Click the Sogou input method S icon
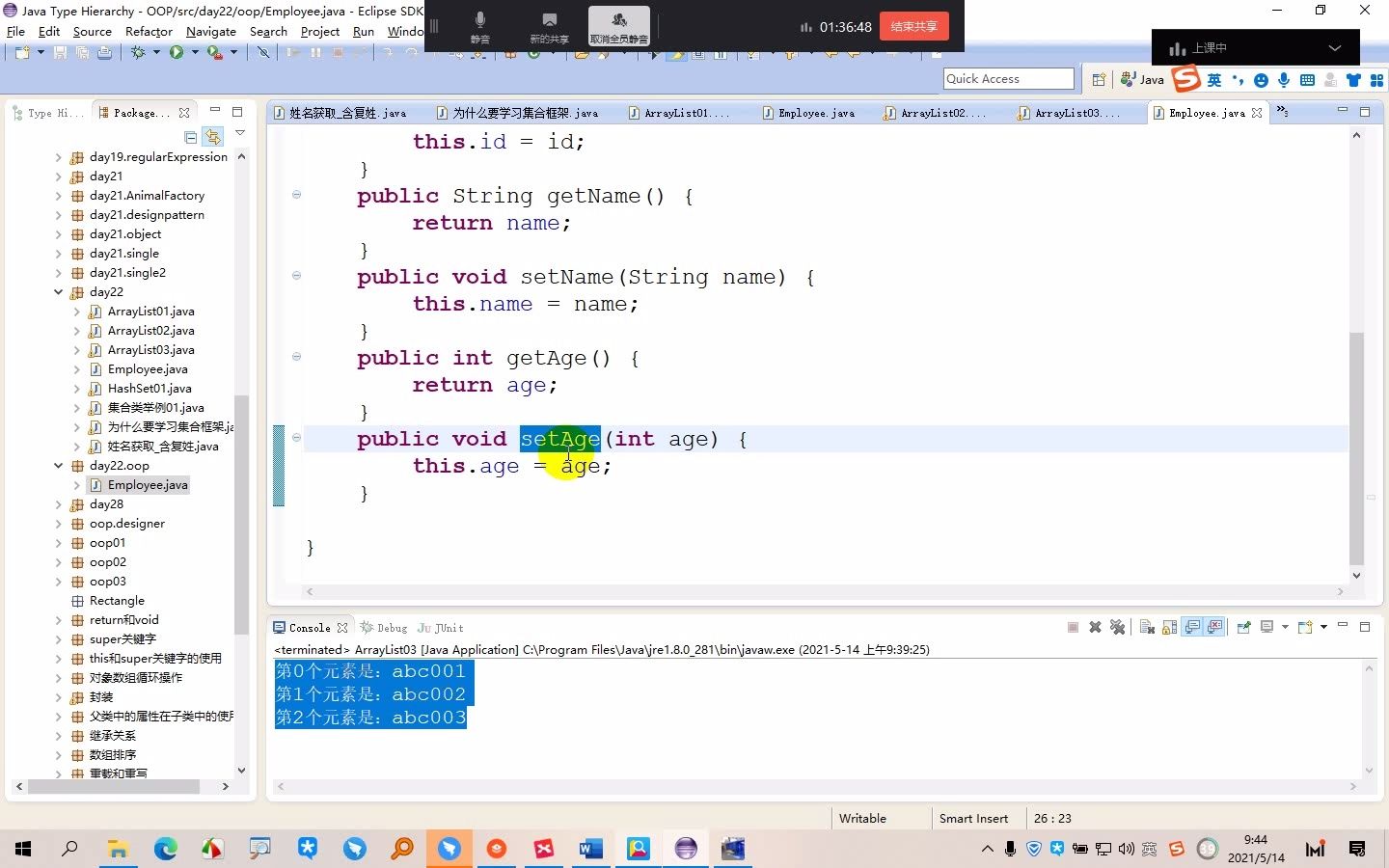The width and height of the screenshot is (1389, 868). click(1185, 79)
